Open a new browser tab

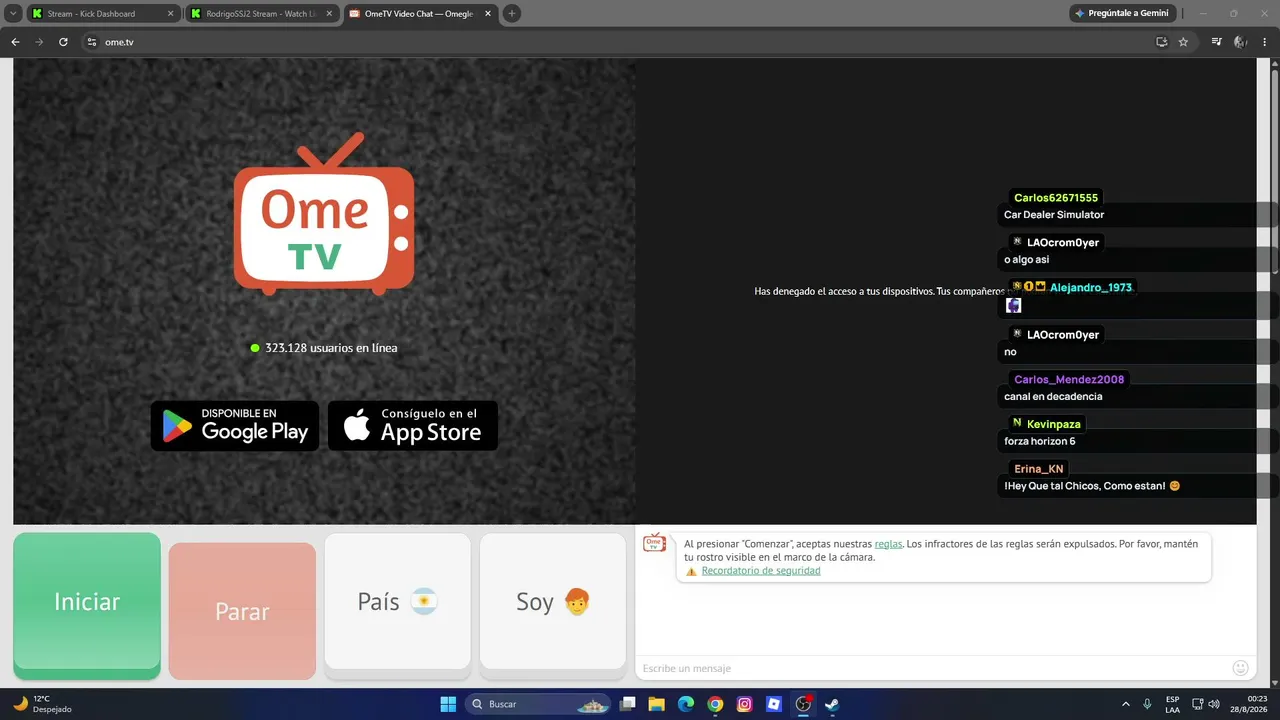tap(512, 14)
